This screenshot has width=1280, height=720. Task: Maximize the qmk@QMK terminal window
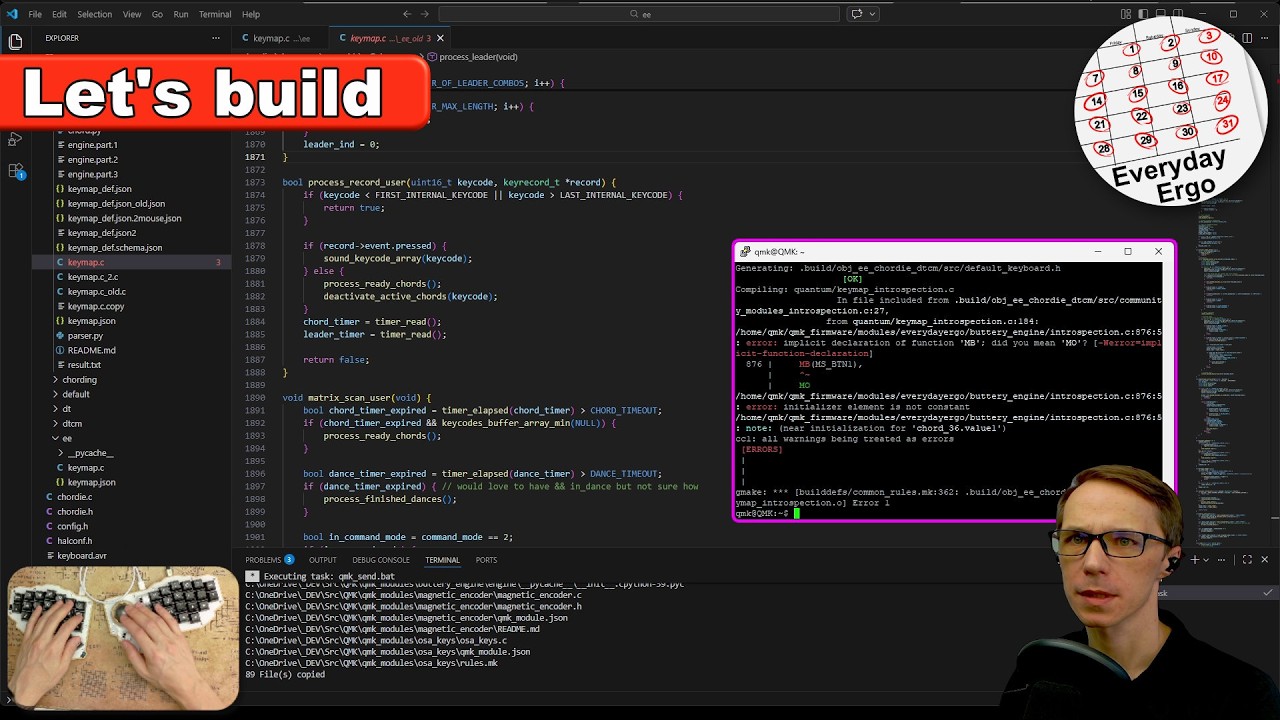coord(1128,252)
